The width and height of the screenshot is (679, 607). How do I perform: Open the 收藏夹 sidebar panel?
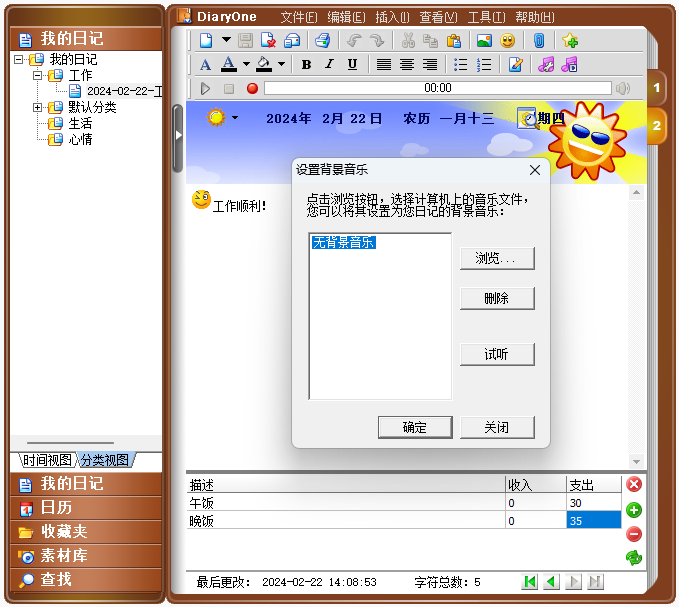[86, 532]
